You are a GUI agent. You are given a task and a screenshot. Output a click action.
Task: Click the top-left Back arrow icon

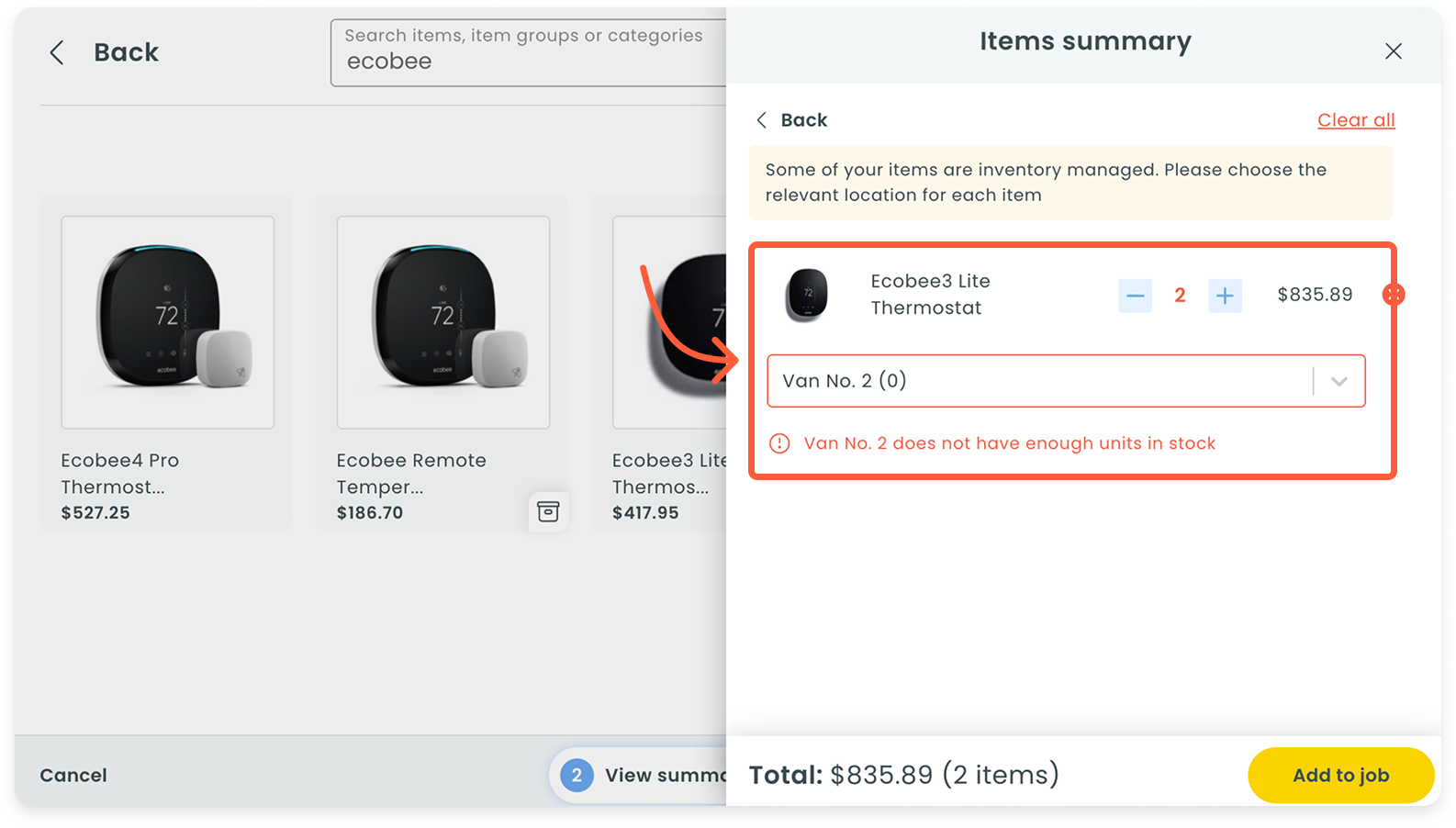point(57,52)
